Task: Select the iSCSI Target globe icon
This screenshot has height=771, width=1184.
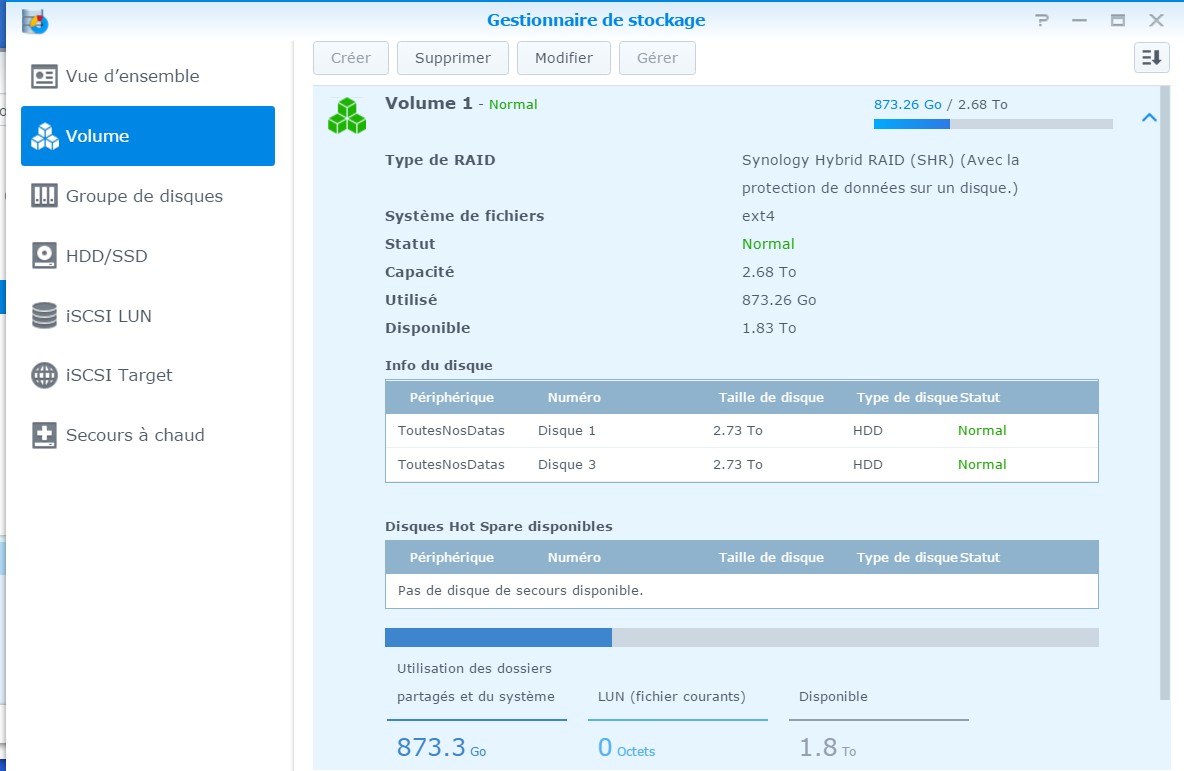Action: 44,375
